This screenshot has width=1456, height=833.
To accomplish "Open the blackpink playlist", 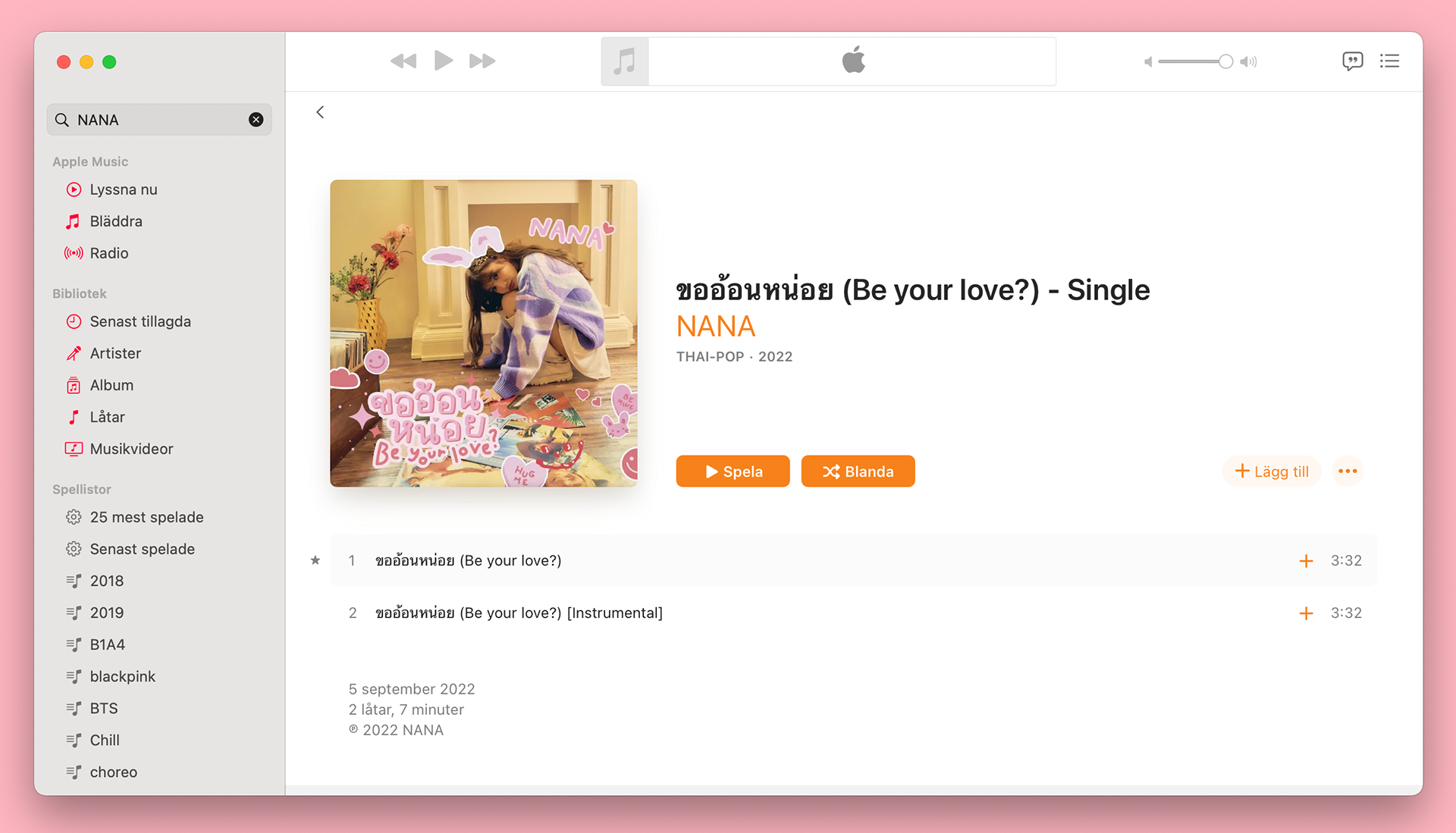I will (x=123, y=676).
